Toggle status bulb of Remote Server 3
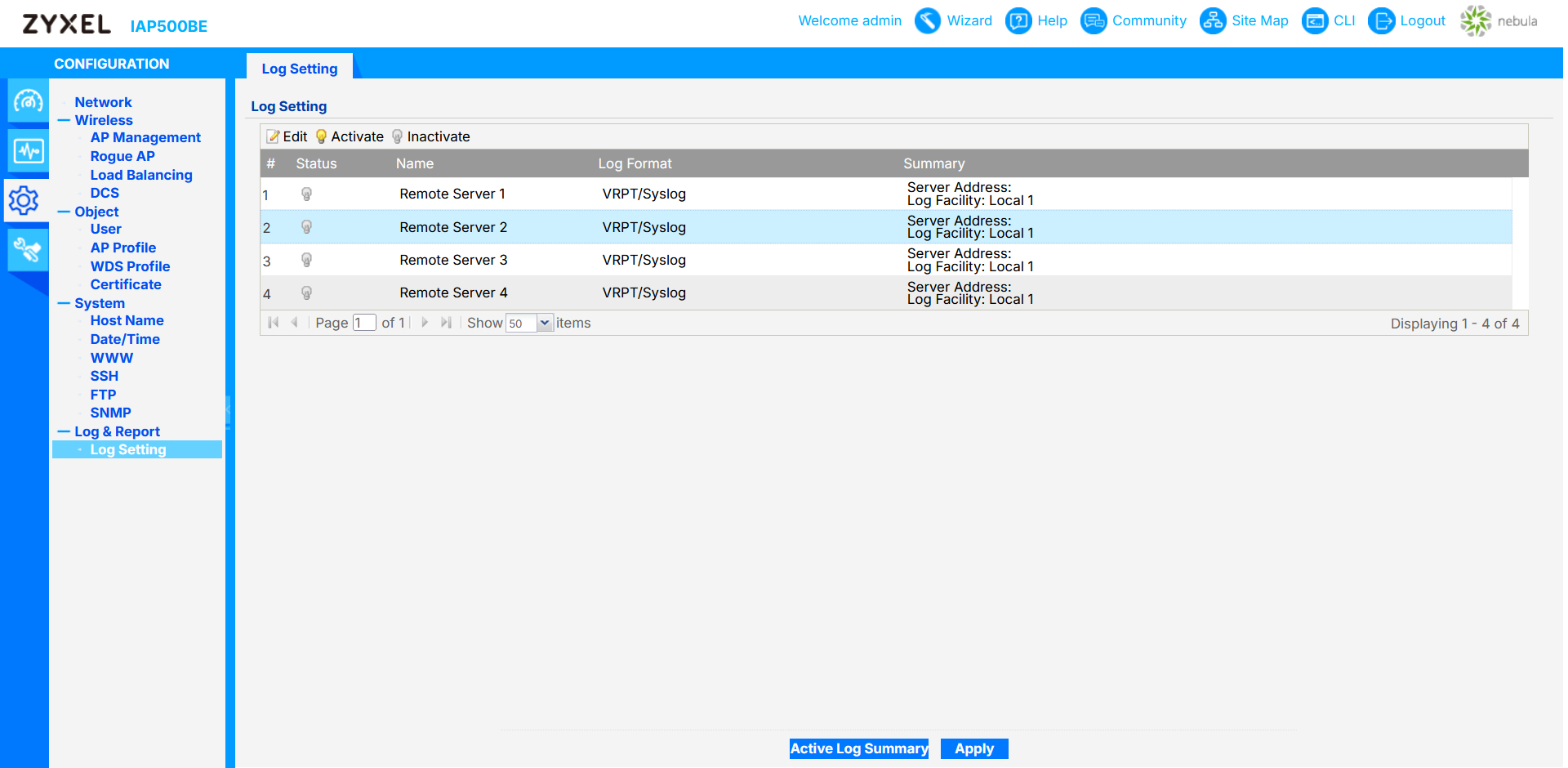This screenshot has width=1568, height=768. click(x=306, y=261)
